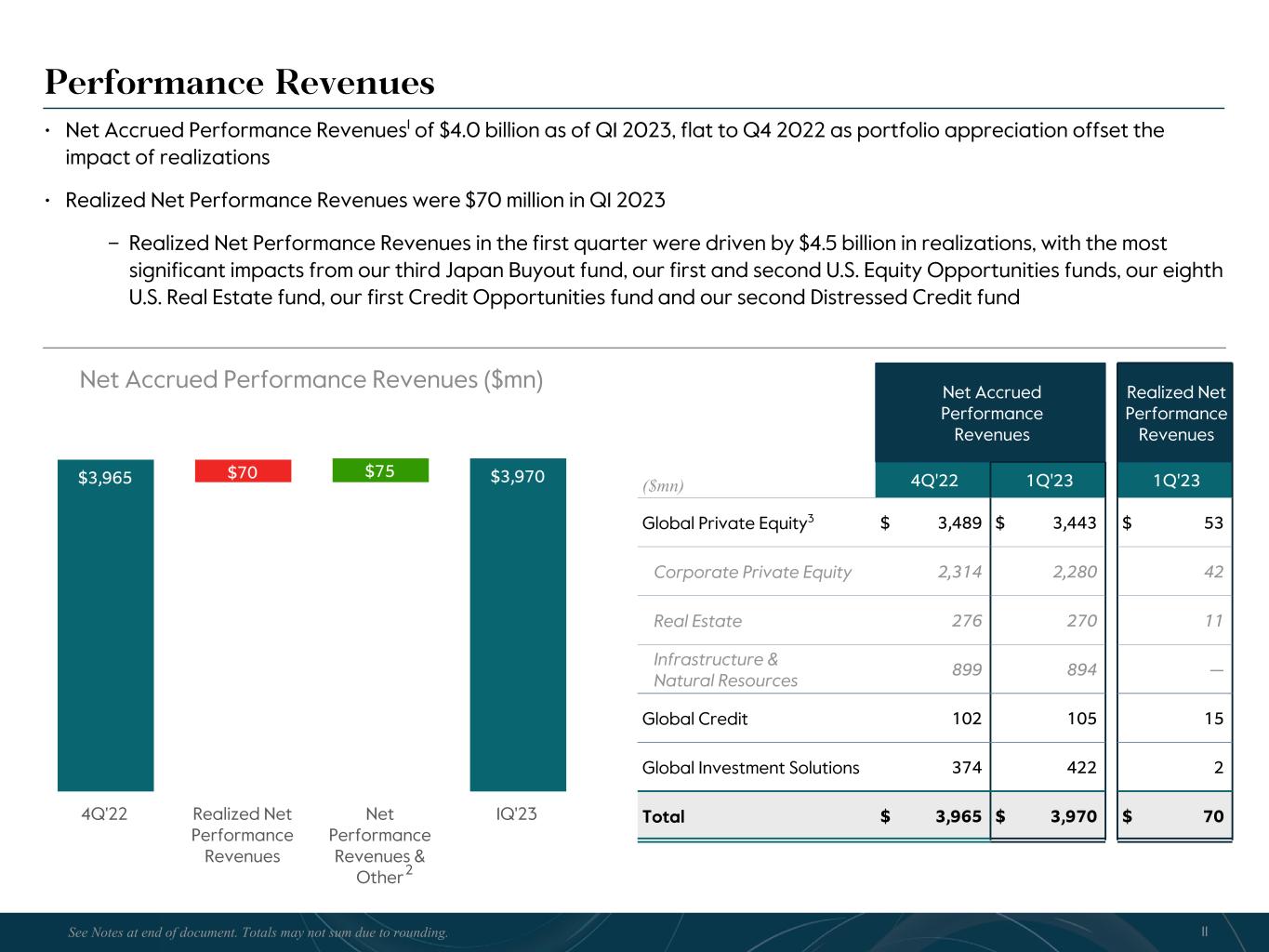Click the red $70 bar in chart
Image resolution: width=1269 pixels, height=952 pixels.
pyautogui.click(x=243, y=471)
